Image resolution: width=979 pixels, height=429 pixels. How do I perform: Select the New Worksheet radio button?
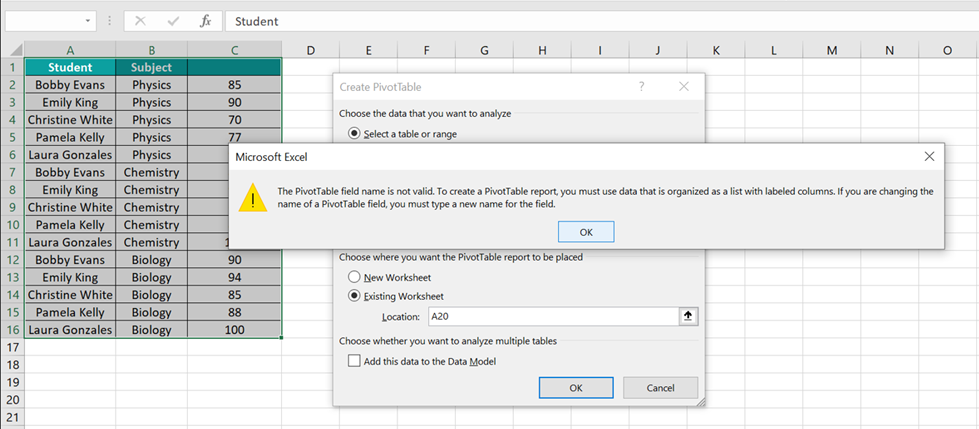click(355, 277)
